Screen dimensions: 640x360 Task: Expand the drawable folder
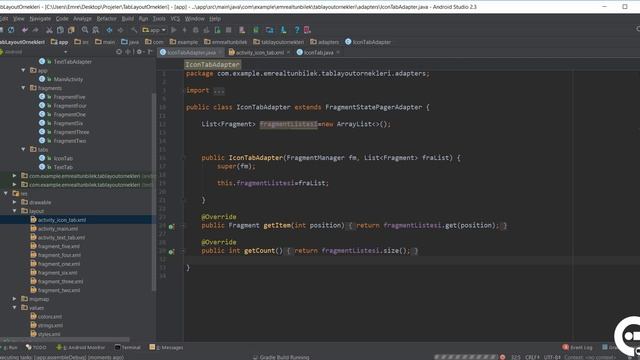pyautogui.click(x=15, y=202)
